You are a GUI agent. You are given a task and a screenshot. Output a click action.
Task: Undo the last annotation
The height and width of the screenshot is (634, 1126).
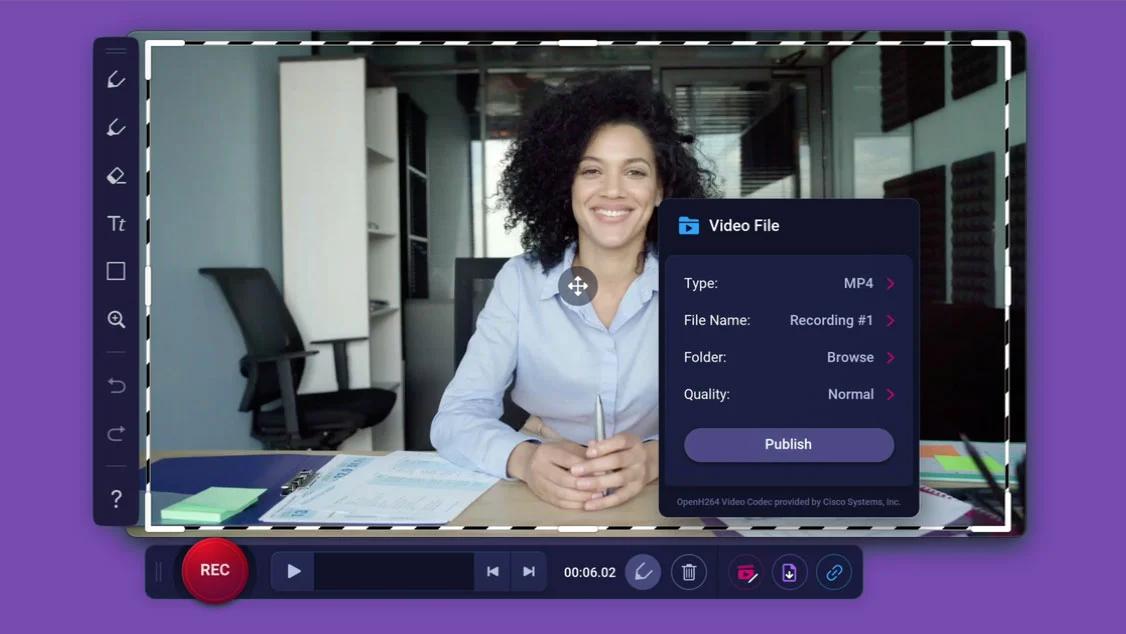(116, 386)
